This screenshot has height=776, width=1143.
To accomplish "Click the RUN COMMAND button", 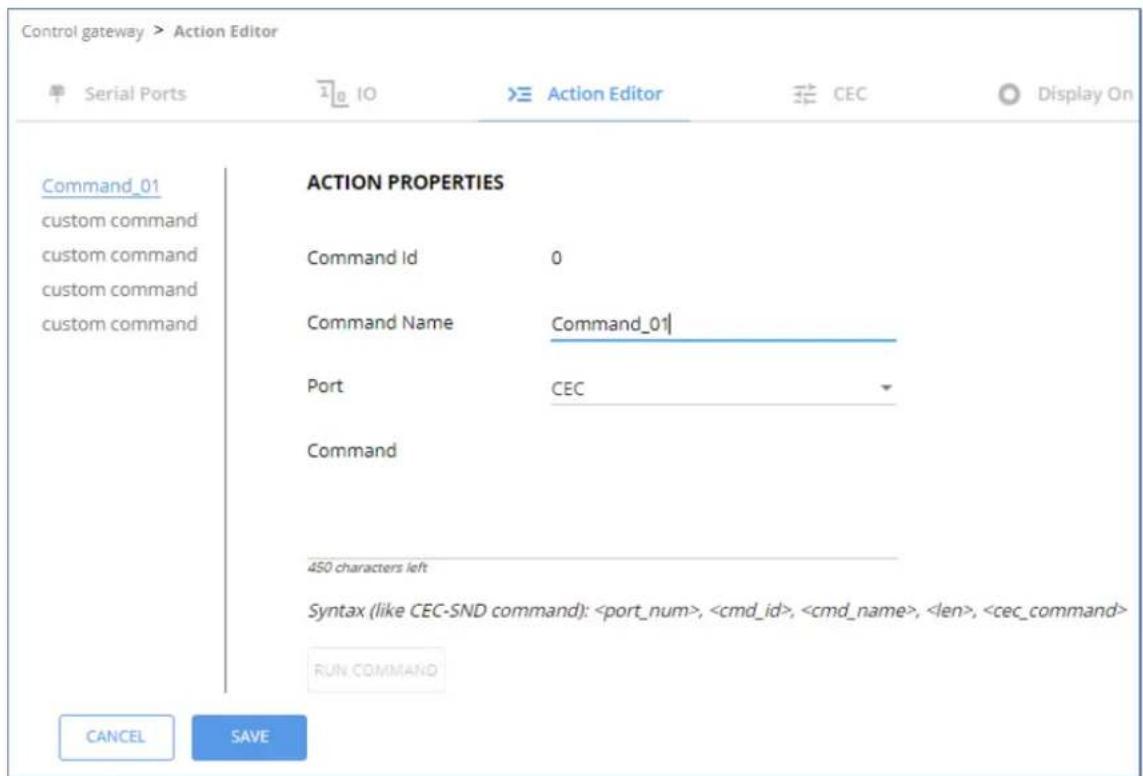I will (x=376, y=670).
